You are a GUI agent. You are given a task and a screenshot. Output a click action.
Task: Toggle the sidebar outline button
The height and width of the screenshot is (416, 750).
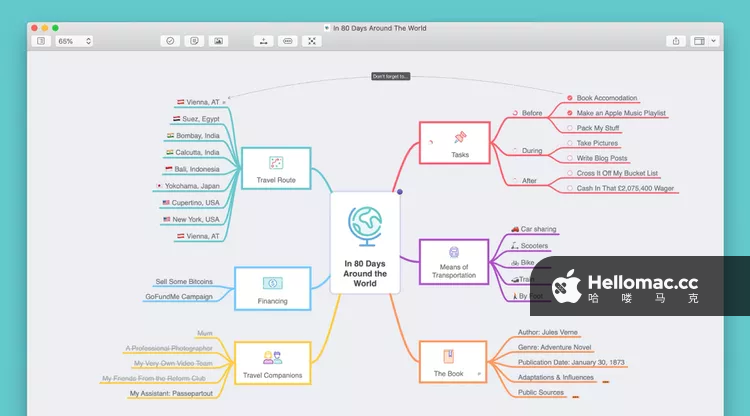[41, 41]
